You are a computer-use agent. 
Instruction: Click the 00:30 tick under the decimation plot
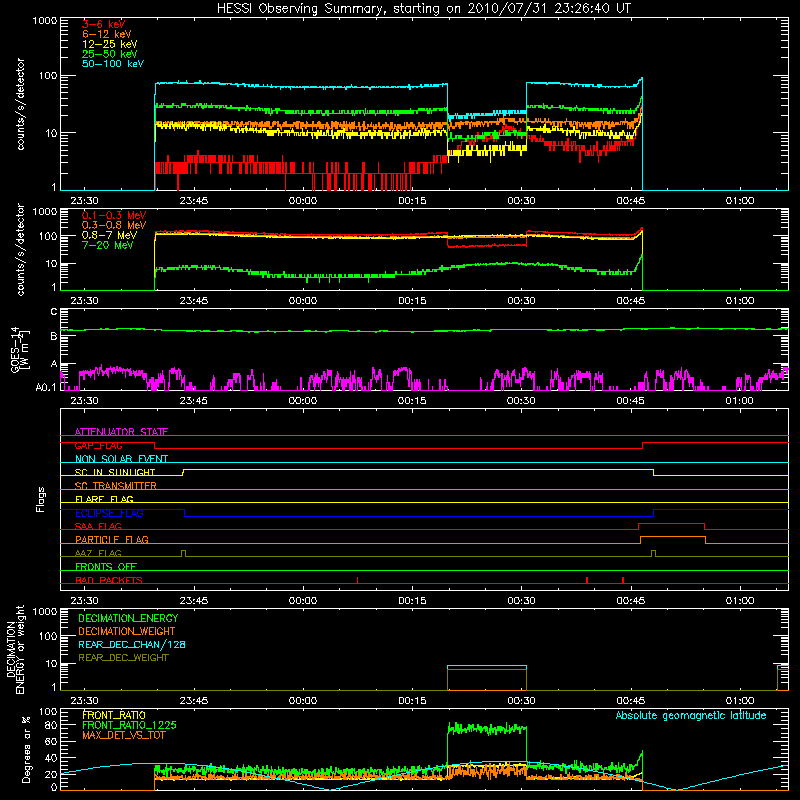(521, 701)
